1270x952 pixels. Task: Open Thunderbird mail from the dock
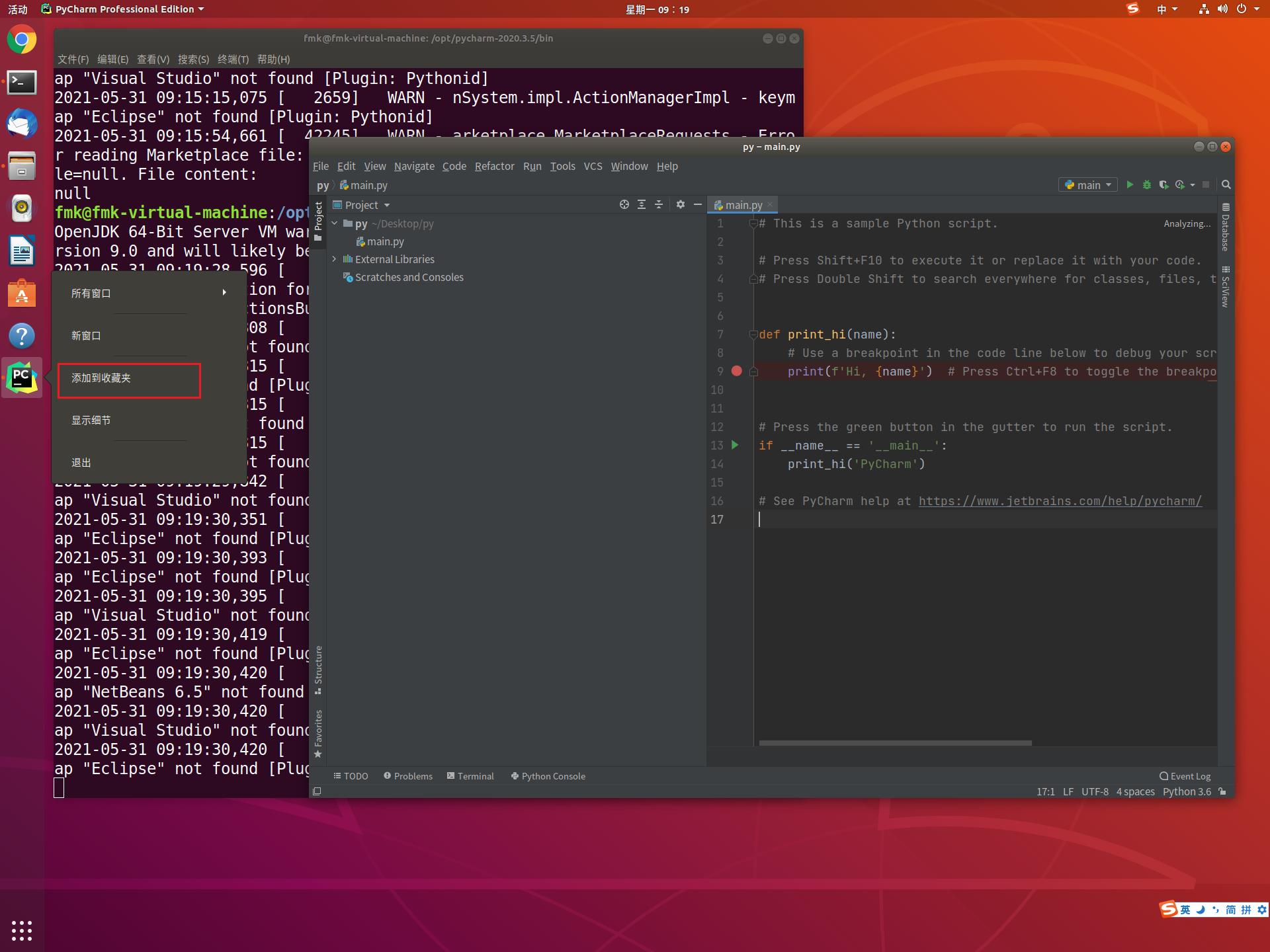(22, 124)
